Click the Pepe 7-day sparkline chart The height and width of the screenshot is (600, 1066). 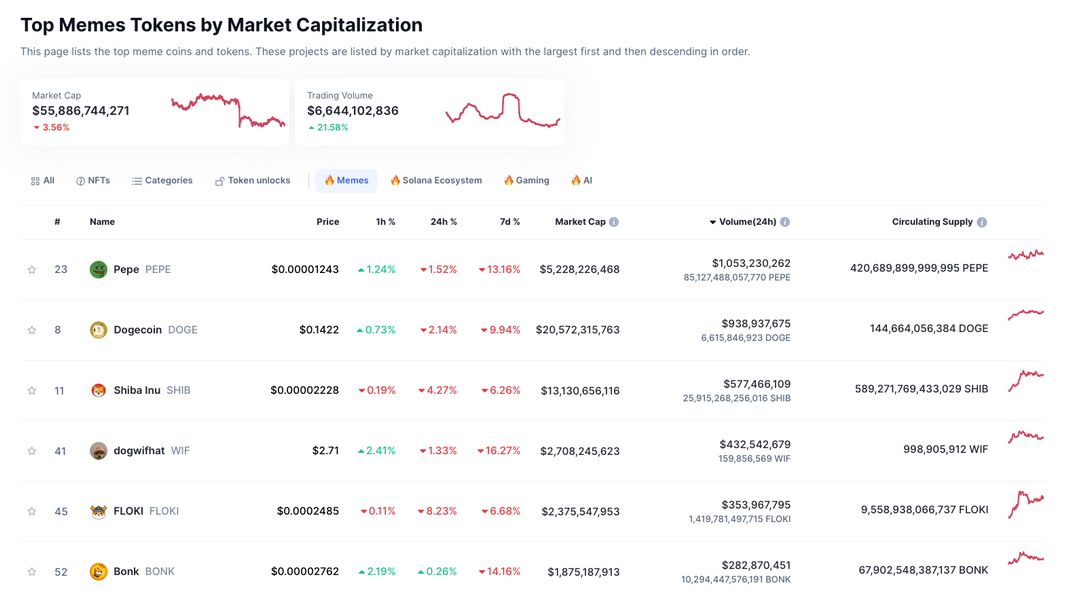point(1025,257)
